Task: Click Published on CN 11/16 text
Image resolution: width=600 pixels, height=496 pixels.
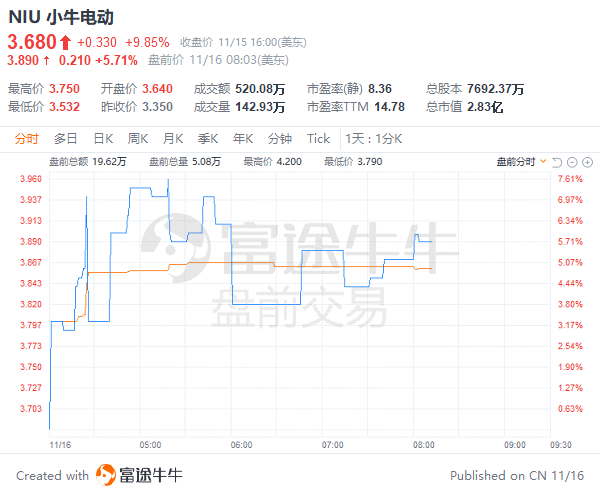Action: (517, 476)
